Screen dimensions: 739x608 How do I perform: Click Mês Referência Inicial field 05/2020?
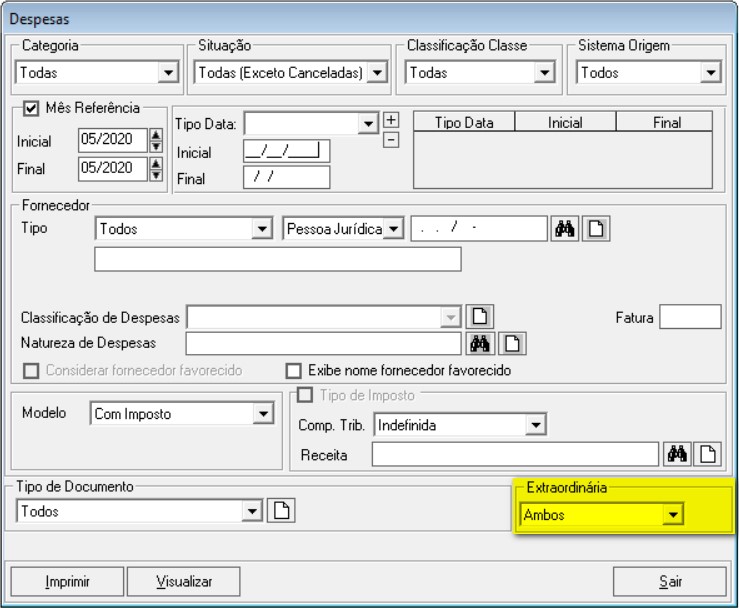113,140
